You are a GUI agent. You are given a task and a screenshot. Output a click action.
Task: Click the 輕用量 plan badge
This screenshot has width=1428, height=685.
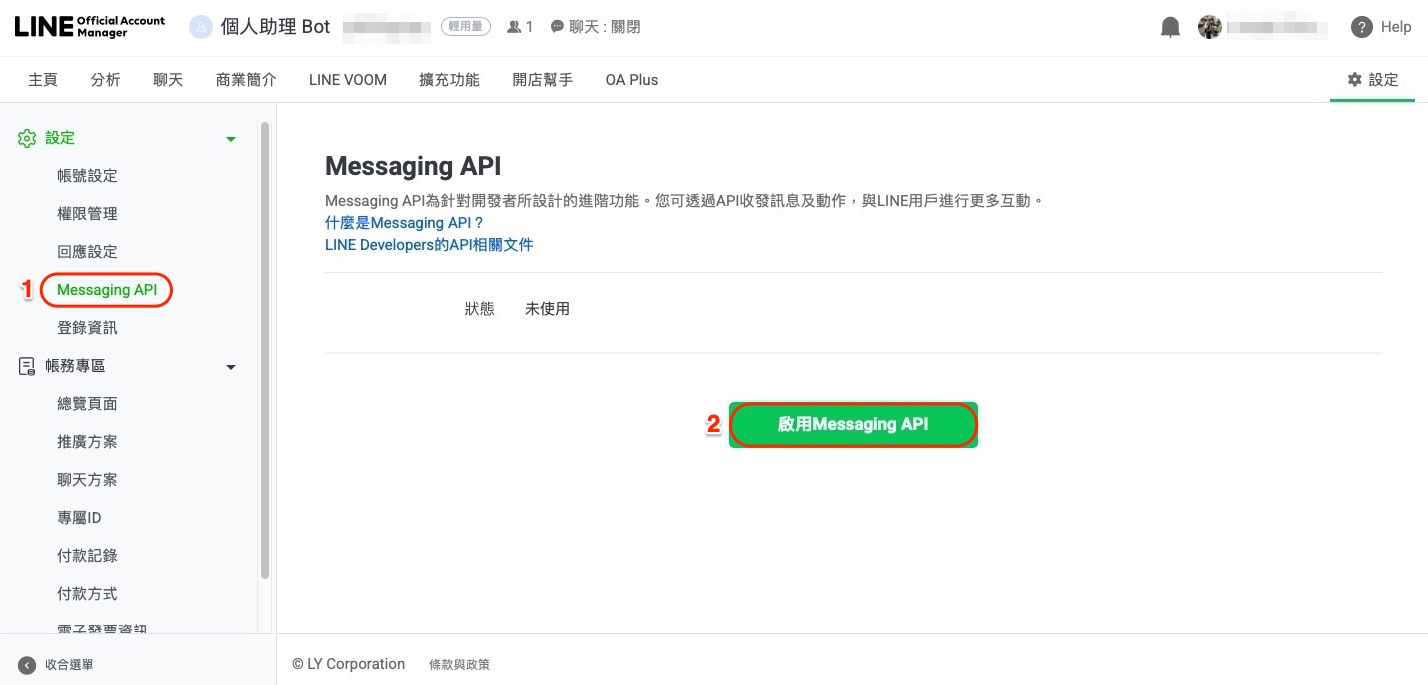click(466, 27)
